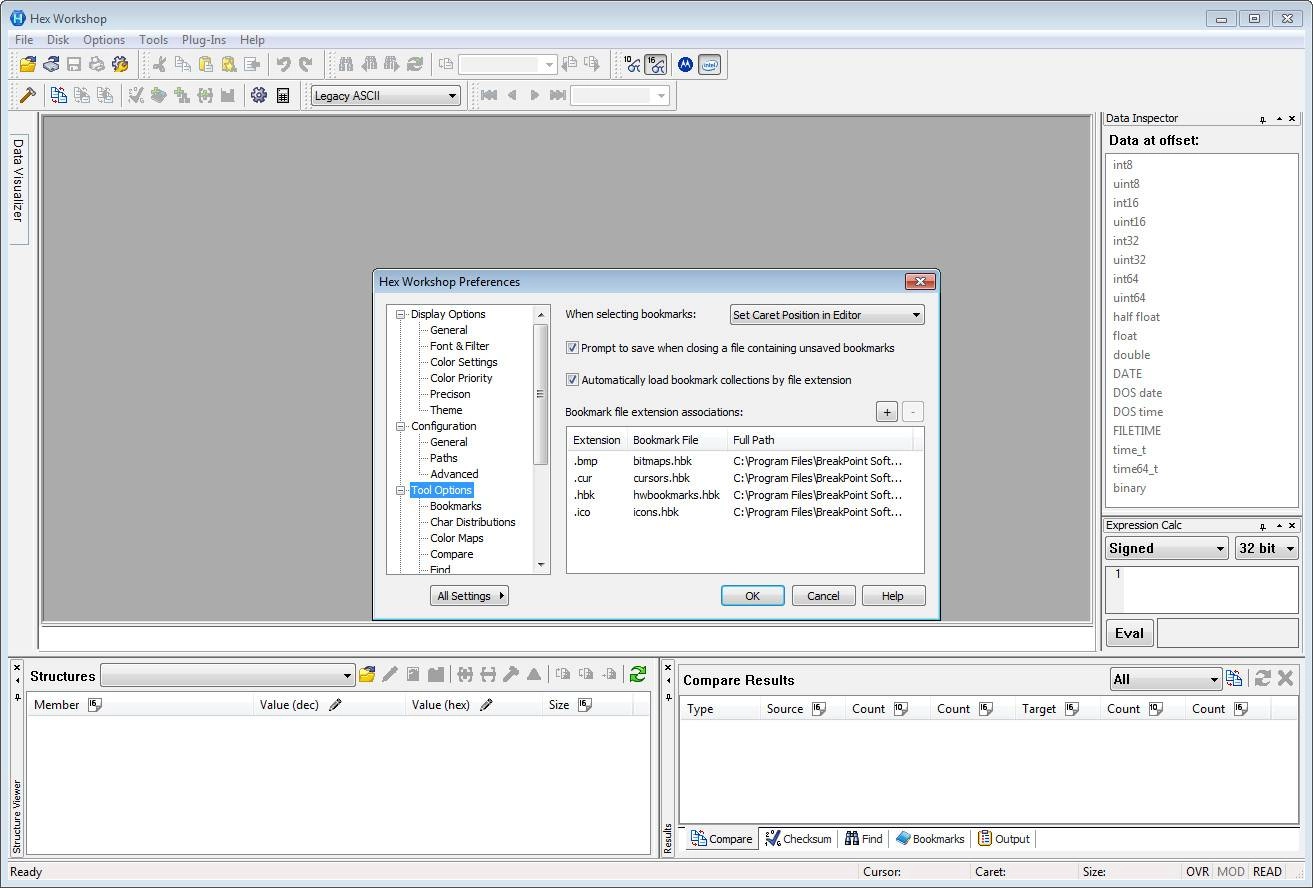
Task: Select Intel byte order icon
Action: pos(709,64)
